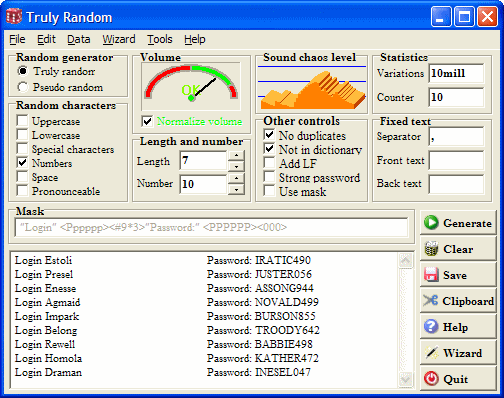
Task: Click into the Front text field
Action: click(x=456, y=160)
